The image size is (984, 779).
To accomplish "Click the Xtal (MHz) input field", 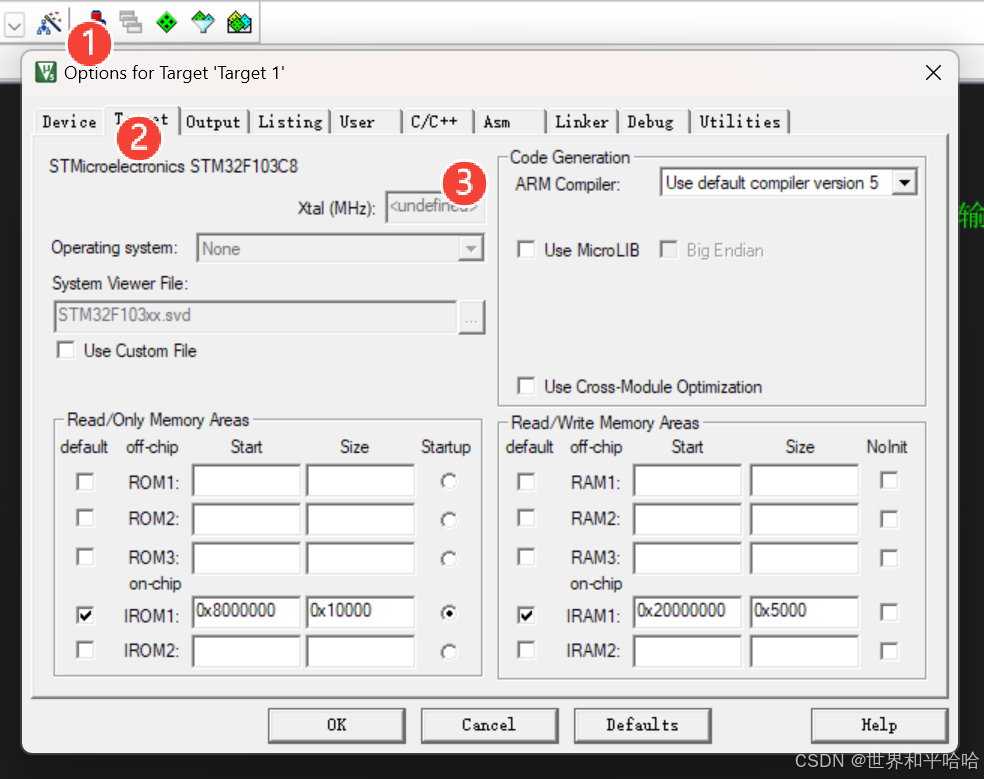I will click(435, 207).
